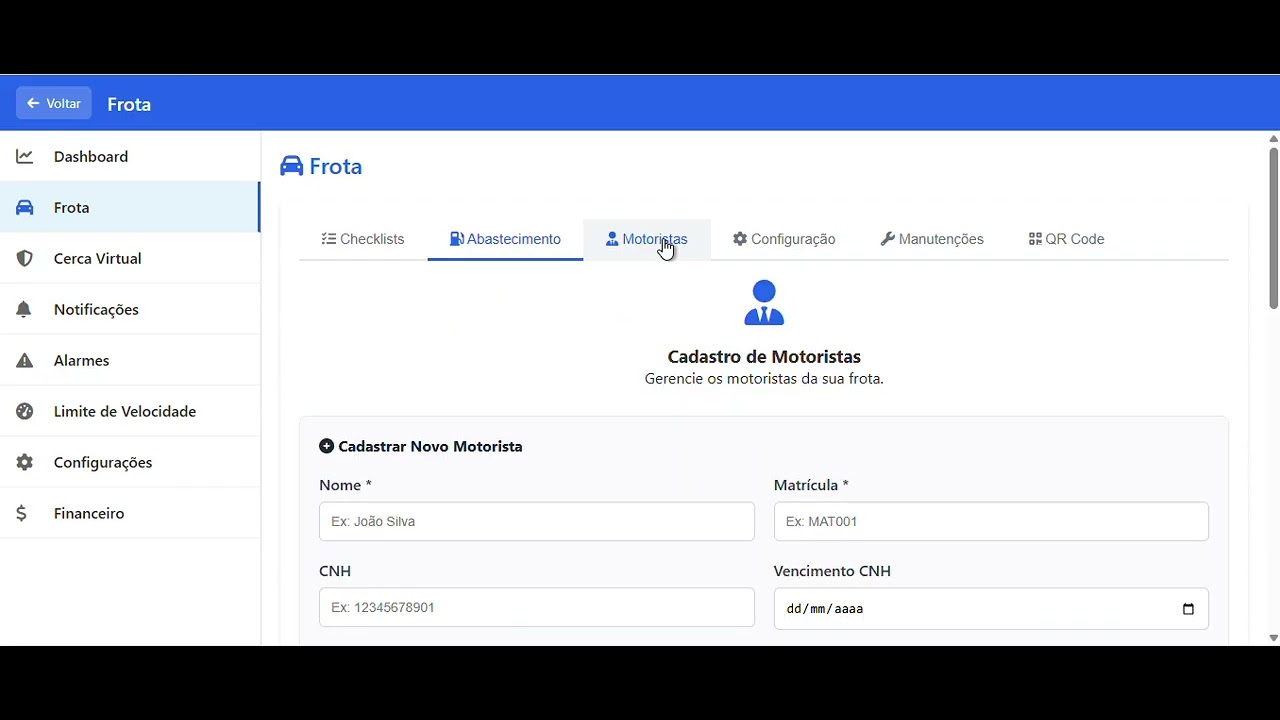Select the Motoristas tab
Image resolution: width=1280 pixels, height=720 pixels.
click(647, 239)
